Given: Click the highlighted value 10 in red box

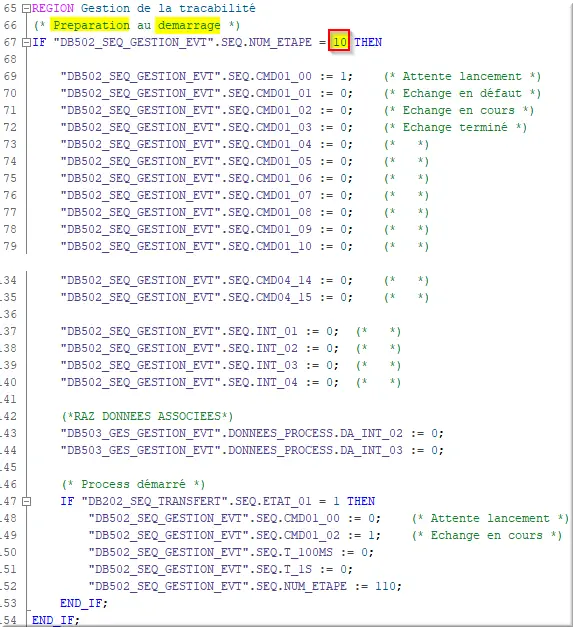Looking at the screenshot, I should point(339,41).
